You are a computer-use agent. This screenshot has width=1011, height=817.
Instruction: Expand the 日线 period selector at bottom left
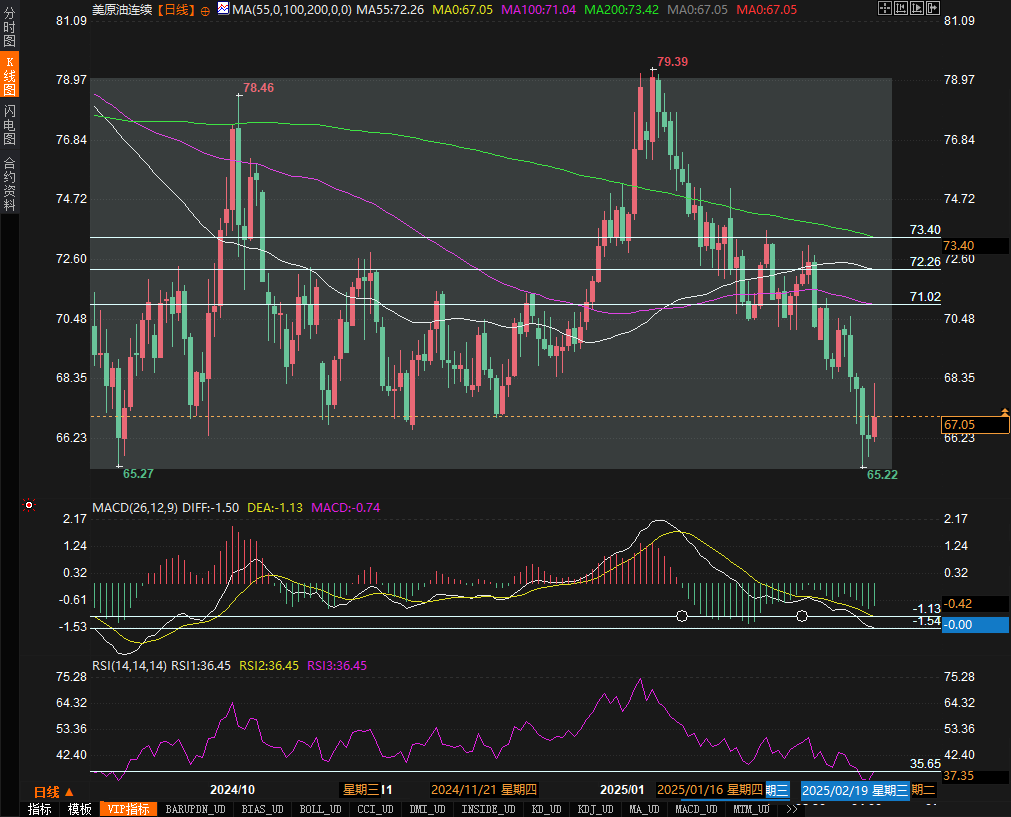coord(54,791)
